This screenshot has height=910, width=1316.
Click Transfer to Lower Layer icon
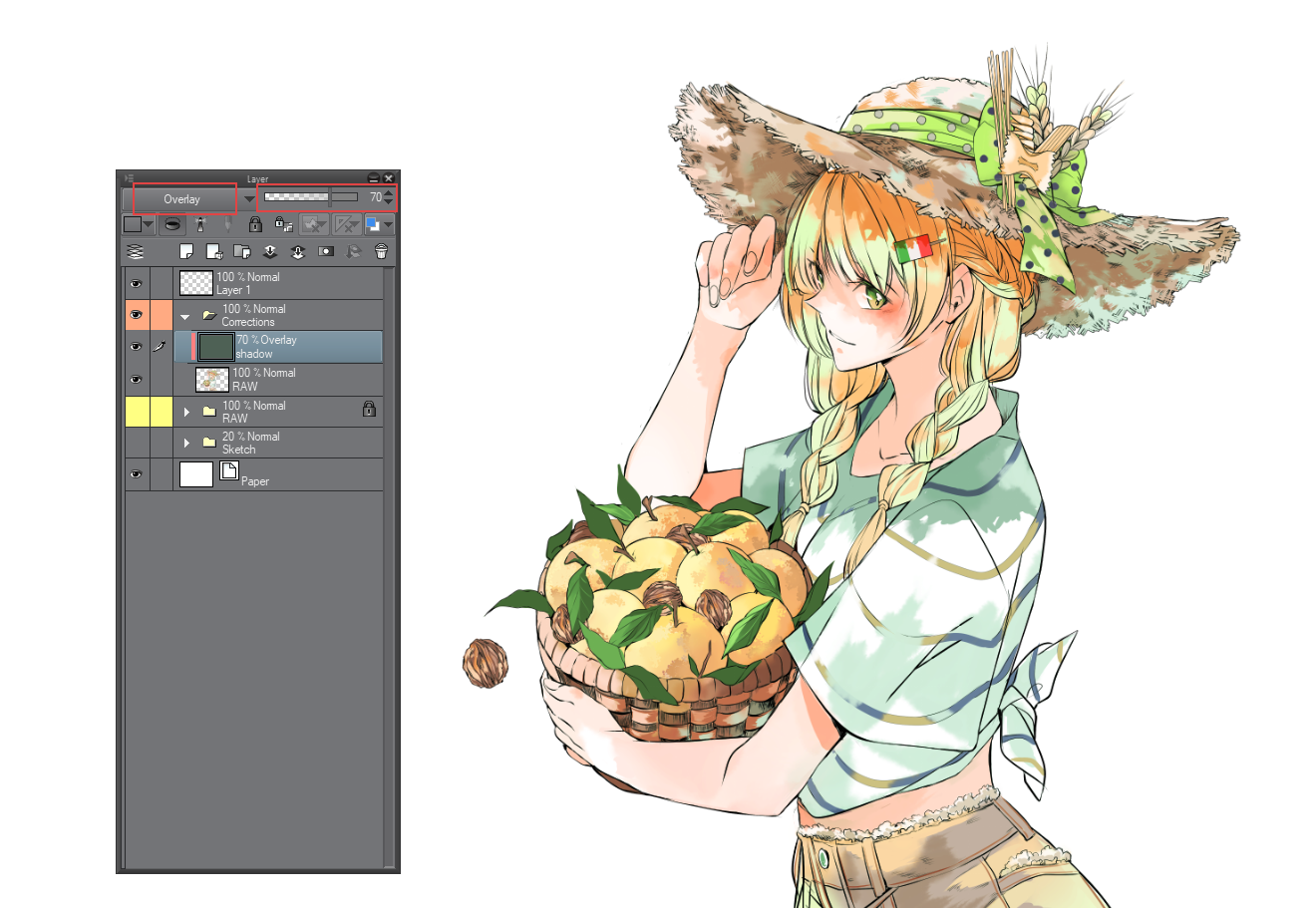pyautogui.click(x=269, y=252)
